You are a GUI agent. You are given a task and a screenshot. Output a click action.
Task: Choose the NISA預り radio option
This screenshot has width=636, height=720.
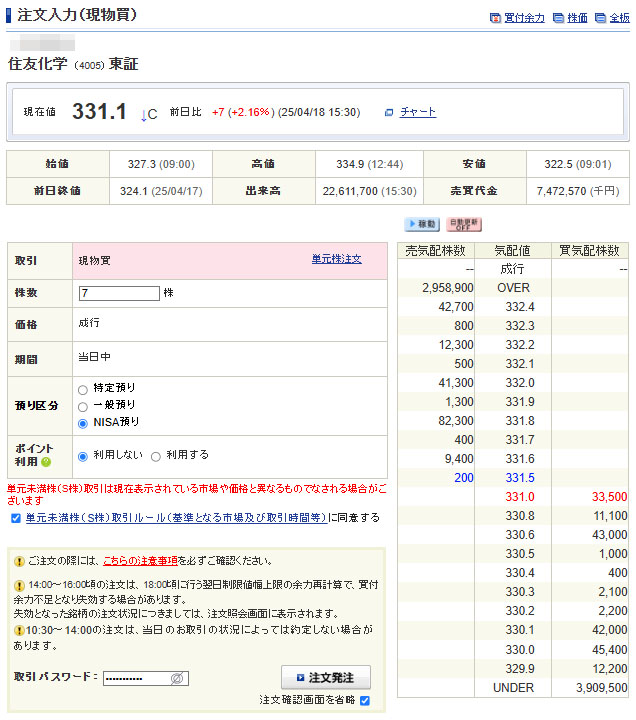(82, 423)
